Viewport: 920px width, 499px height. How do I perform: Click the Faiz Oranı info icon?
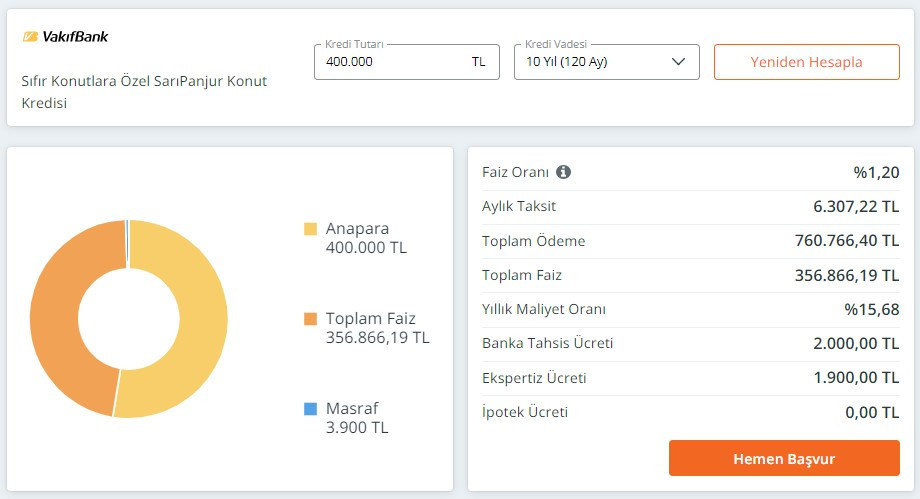563,172
